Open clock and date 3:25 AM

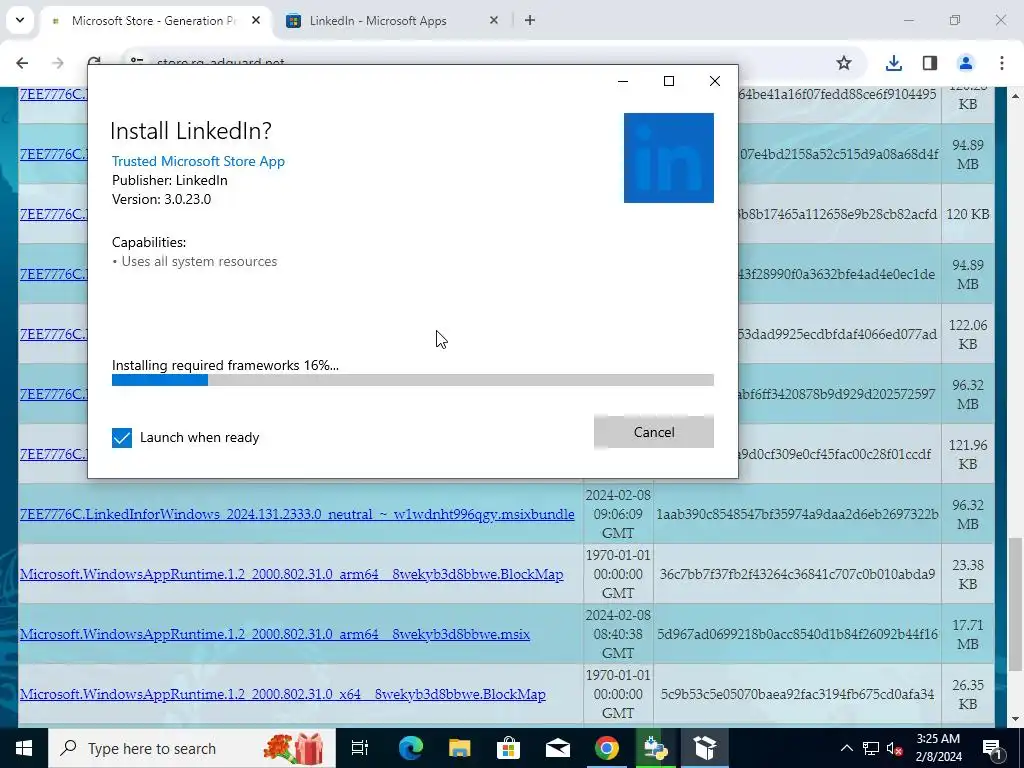coord(938,748)
